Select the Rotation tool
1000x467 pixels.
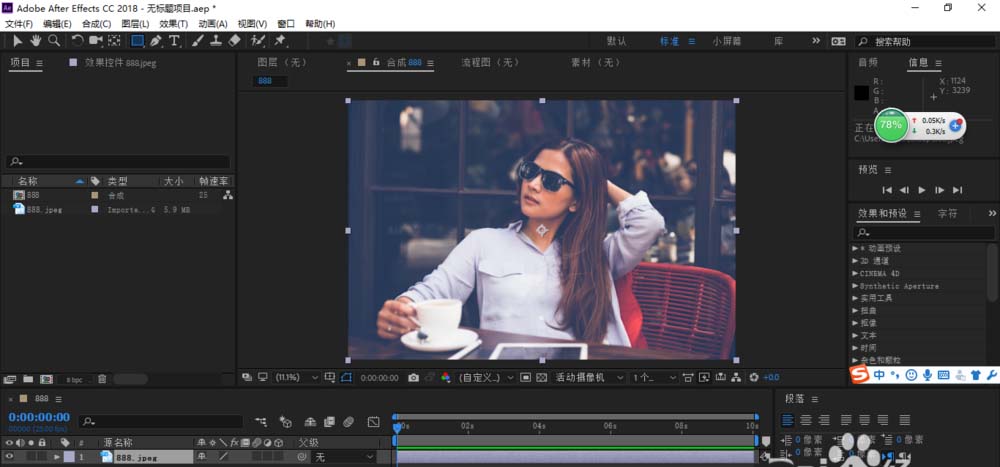77,41
